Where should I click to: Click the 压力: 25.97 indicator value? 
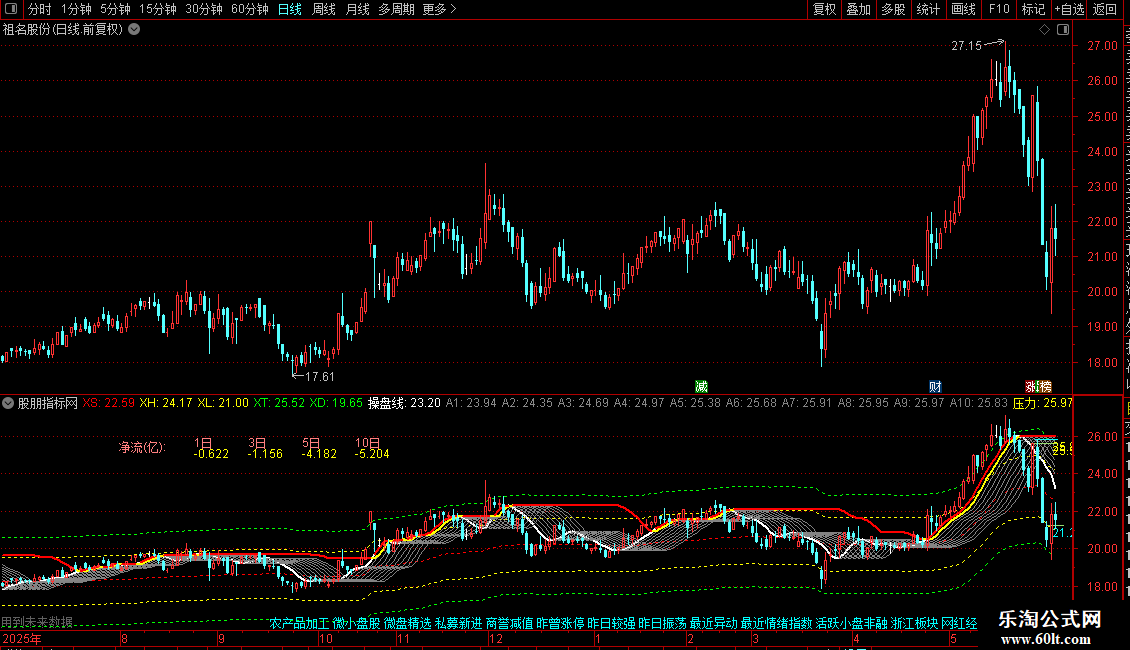[1043, 403]
